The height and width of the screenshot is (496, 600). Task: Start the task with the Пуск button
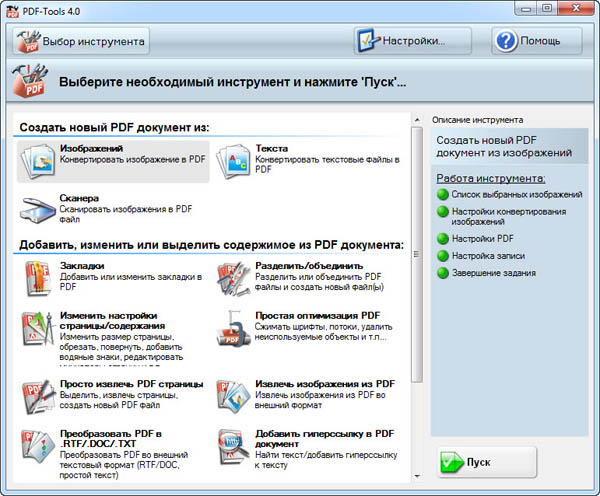pyautogui.click(x=487, y=462)
